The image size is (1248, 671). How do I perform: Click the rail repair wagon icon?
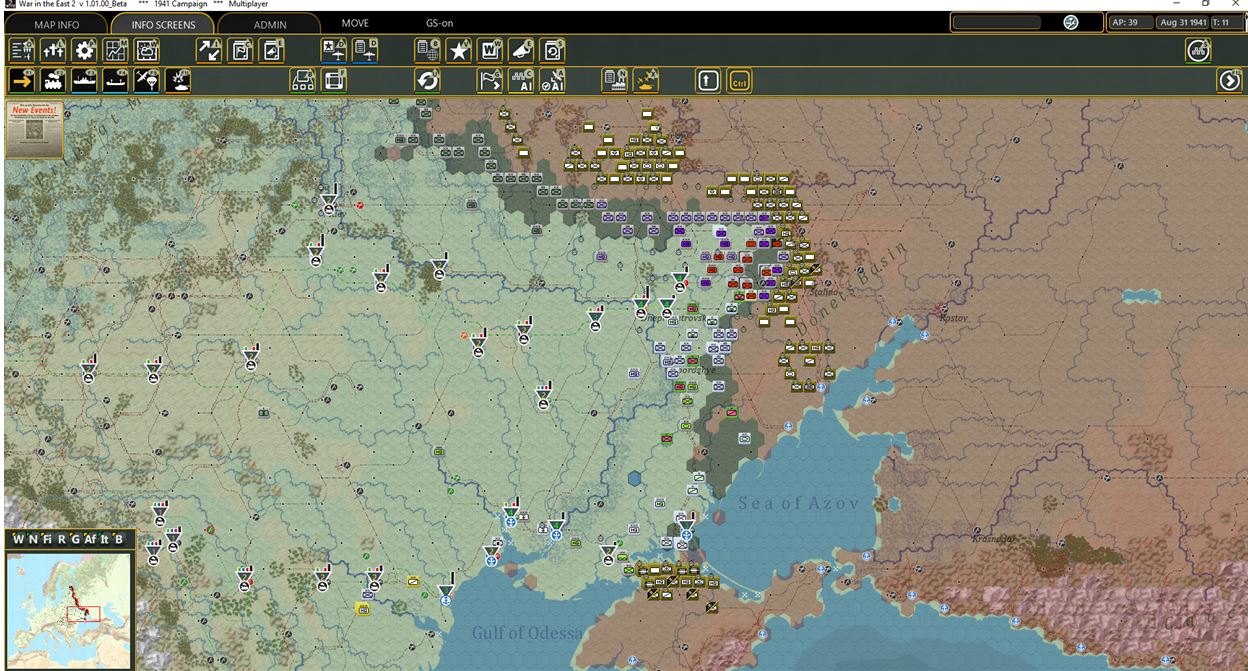(302, 80)
